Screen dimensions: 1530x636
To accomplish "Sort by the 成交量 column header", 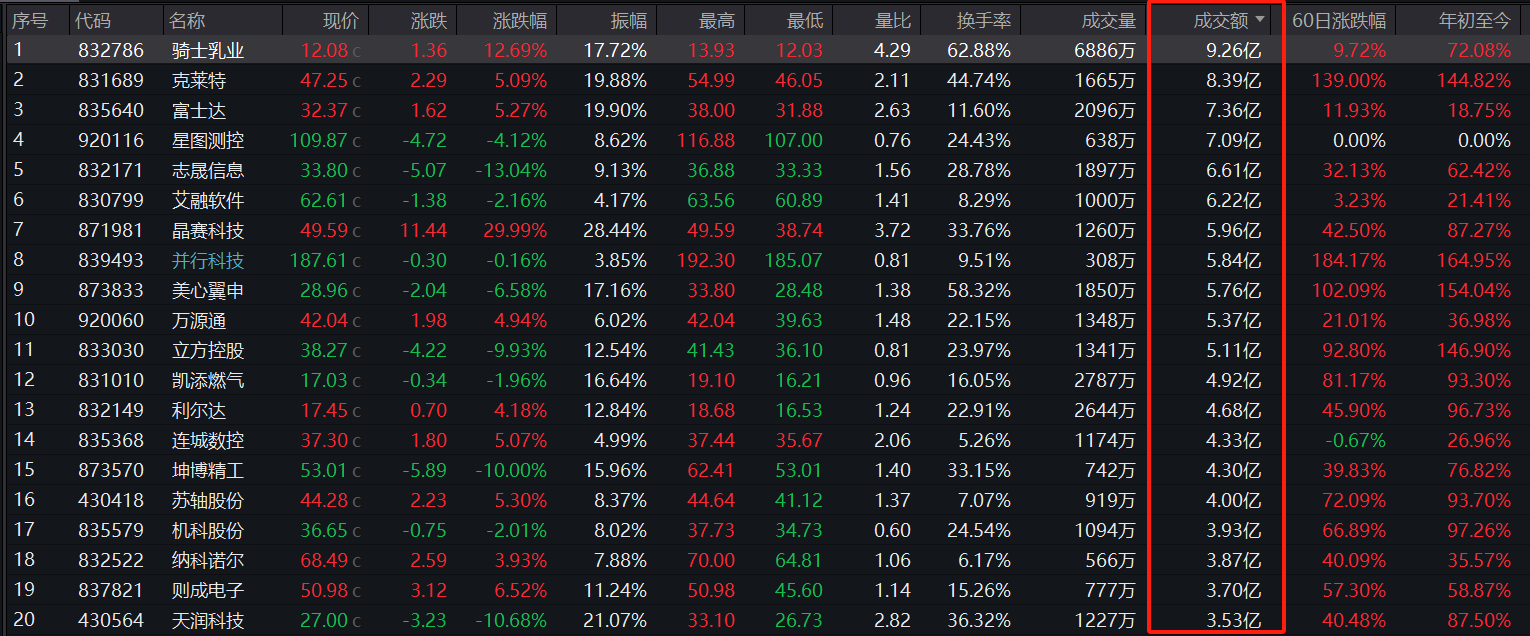I will (1109, 20).
